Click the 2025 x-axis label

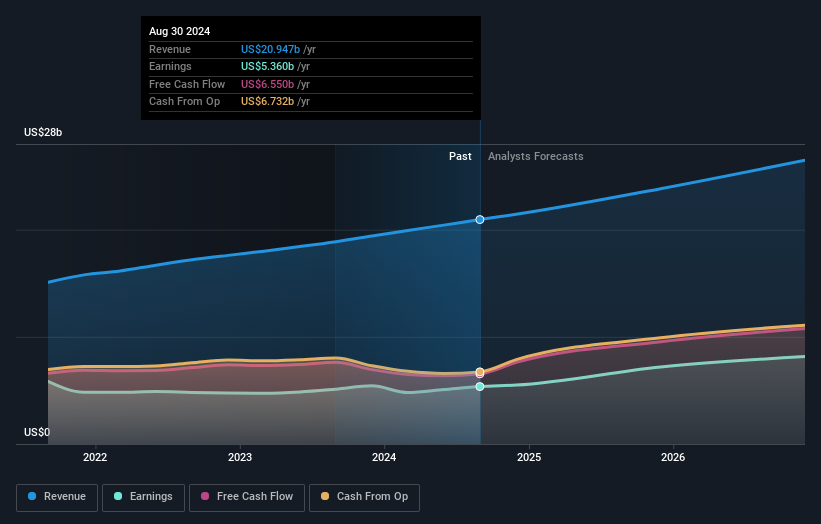tap(529, 457)
